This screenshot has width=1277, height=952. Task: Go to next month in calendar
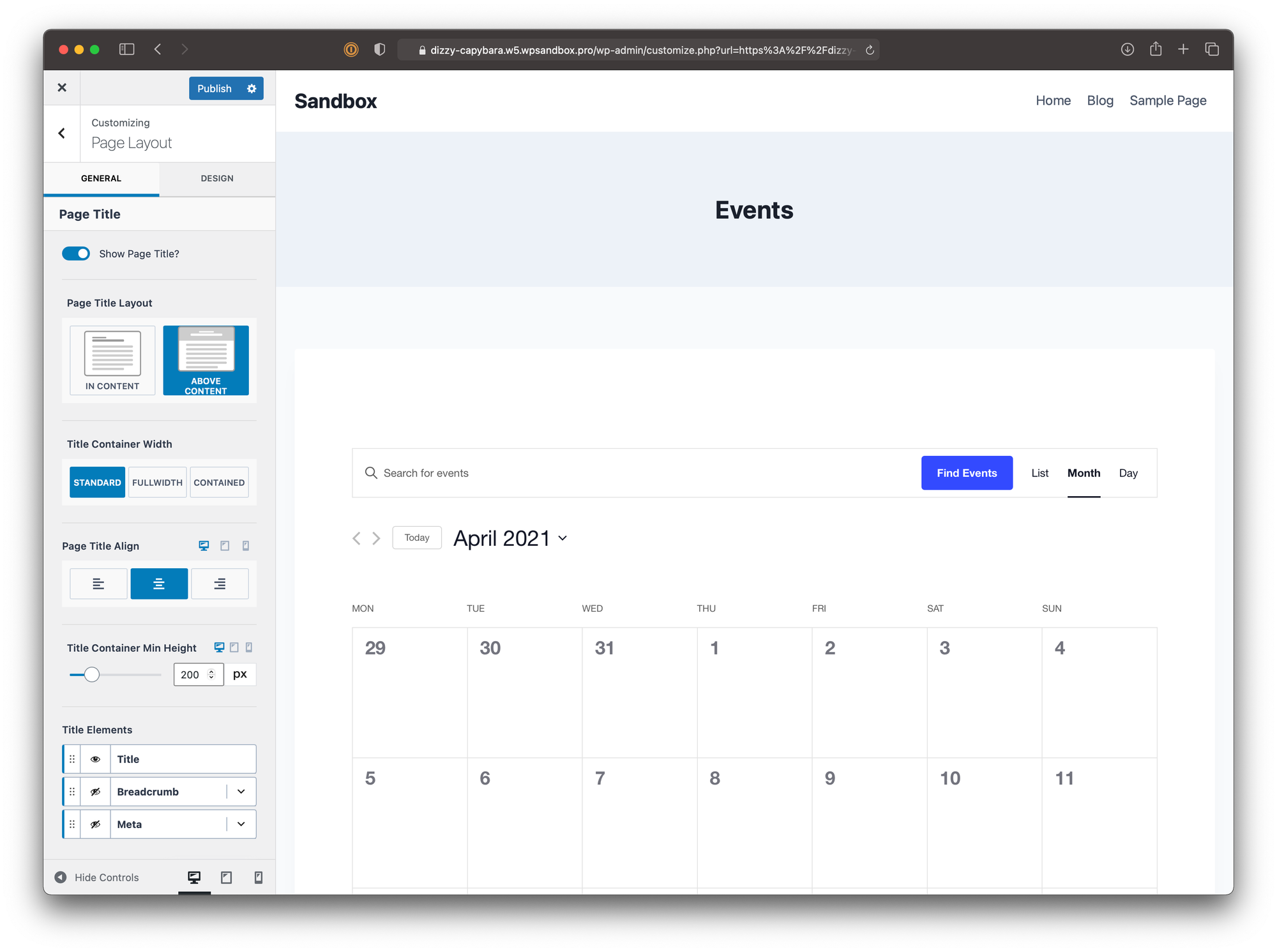377,538
